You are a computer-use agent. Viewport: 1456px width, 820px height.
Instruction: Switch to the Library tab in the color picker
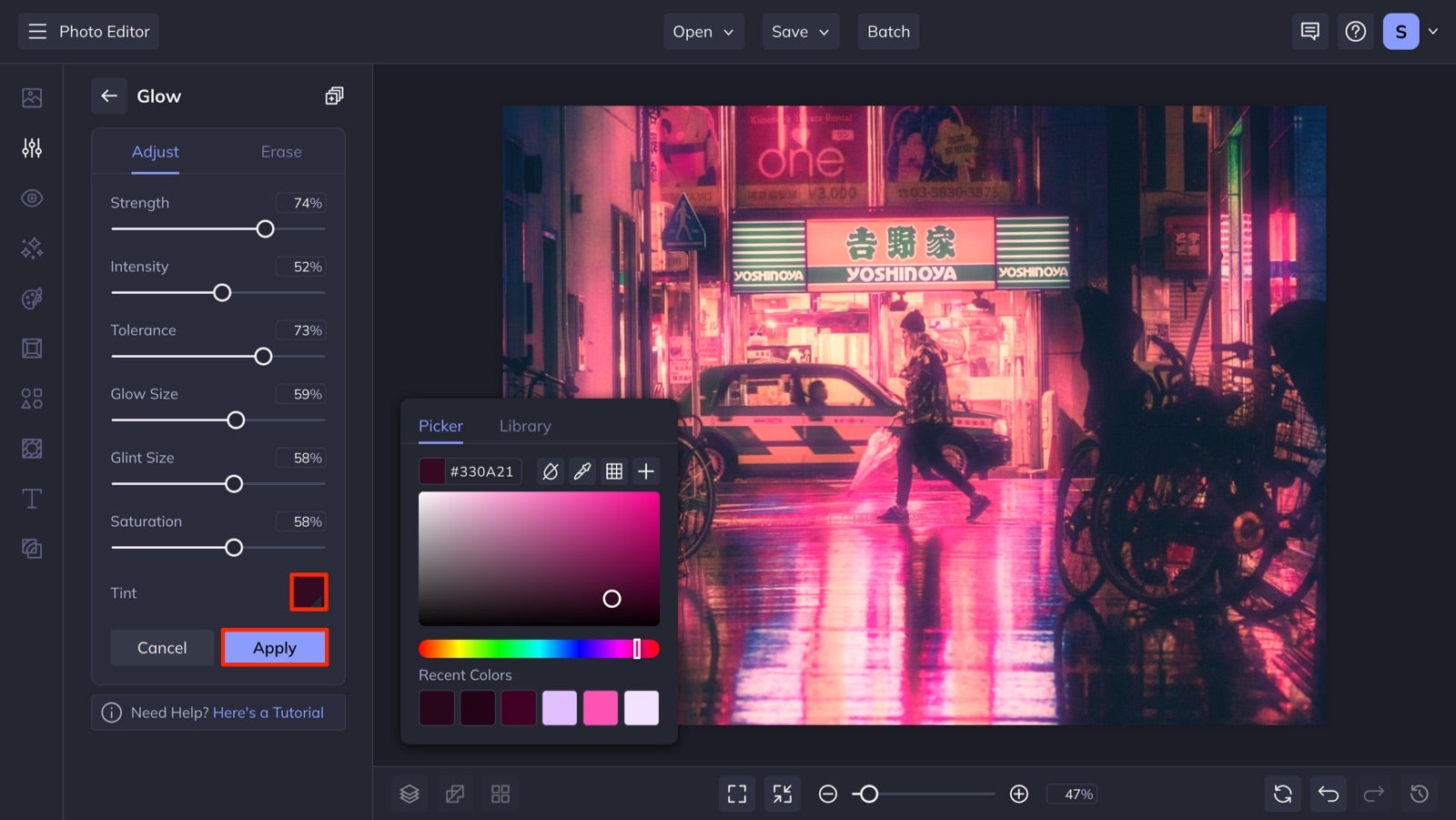525,425
